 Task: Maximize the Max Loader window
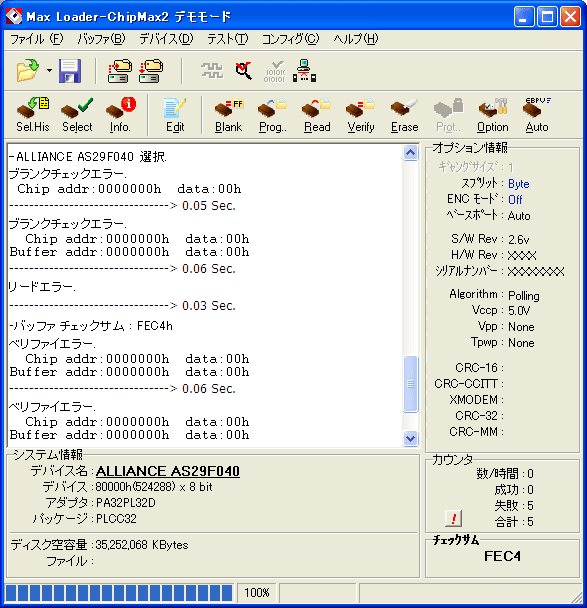[x=547, y=17]
